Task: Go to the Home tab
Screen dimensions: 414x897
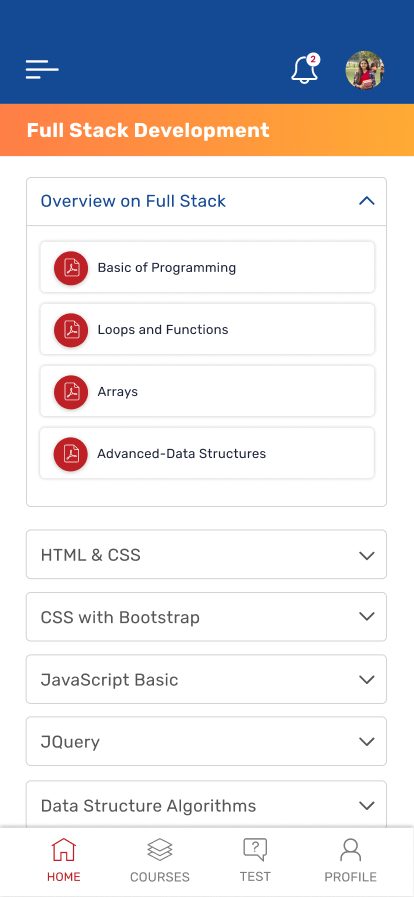Action: click(x=63, y=861)
